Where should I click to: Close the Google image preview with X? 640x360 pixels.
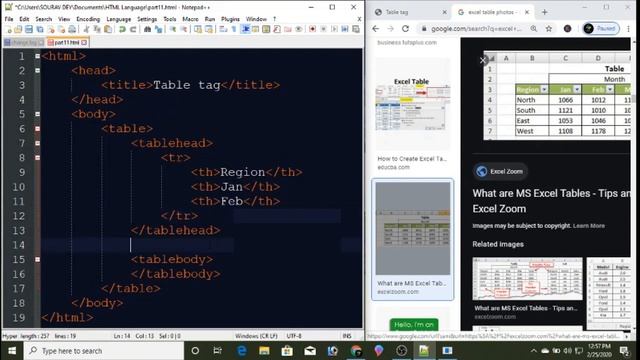click(x=483, y=60)
